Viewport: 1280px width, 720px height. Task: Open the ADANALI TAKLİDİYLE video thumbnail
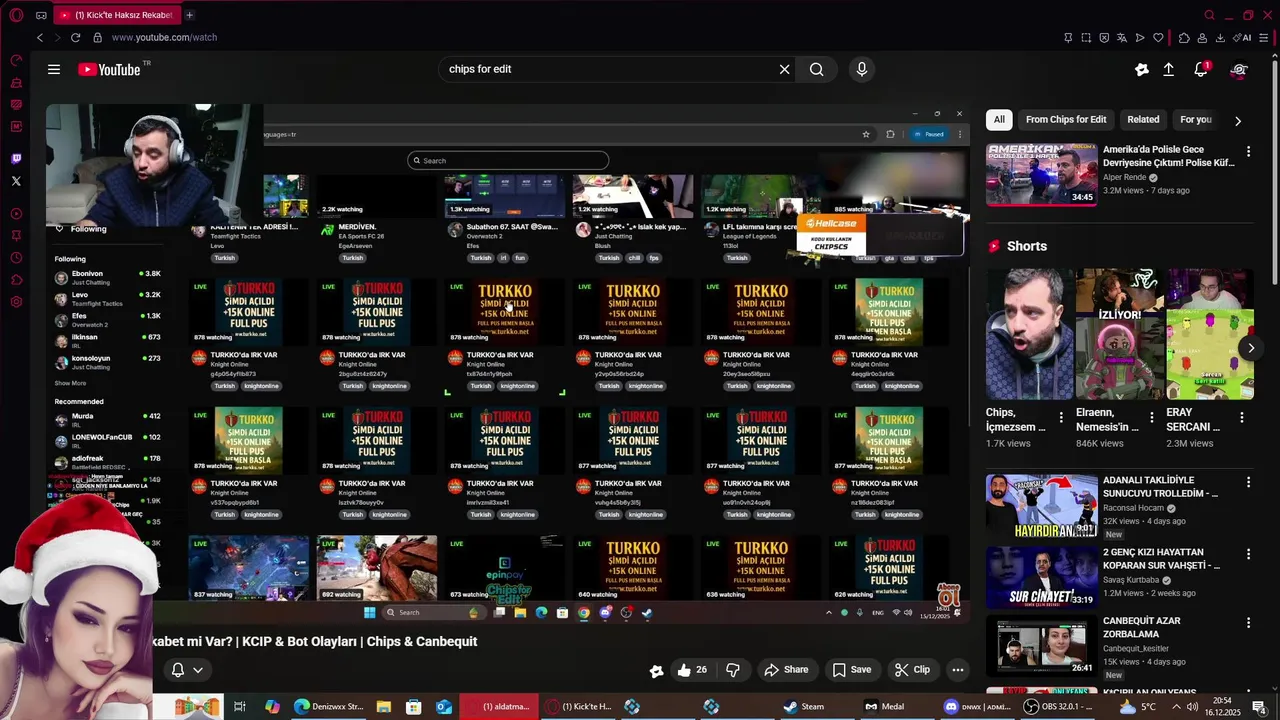(1041, 506)
